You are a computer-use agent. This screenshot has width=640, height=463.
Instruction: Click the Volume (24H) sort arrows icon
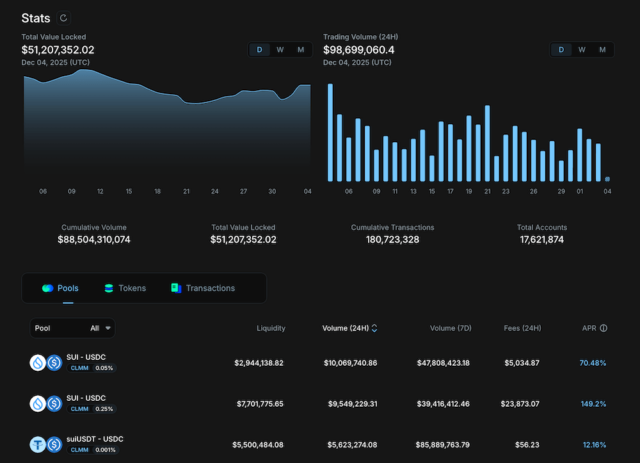coord(374,327)
